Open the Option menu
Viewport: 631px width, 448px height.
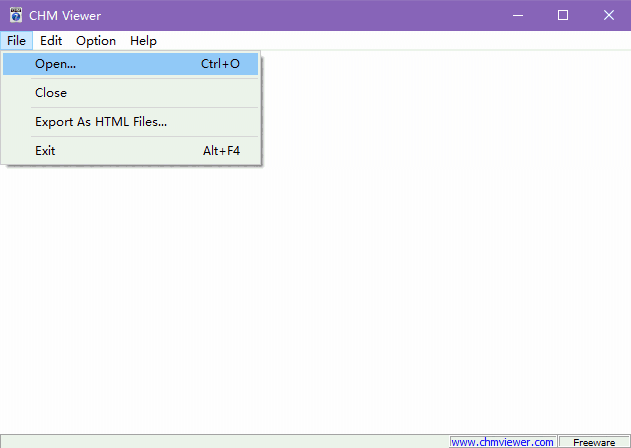click(96, 41)
